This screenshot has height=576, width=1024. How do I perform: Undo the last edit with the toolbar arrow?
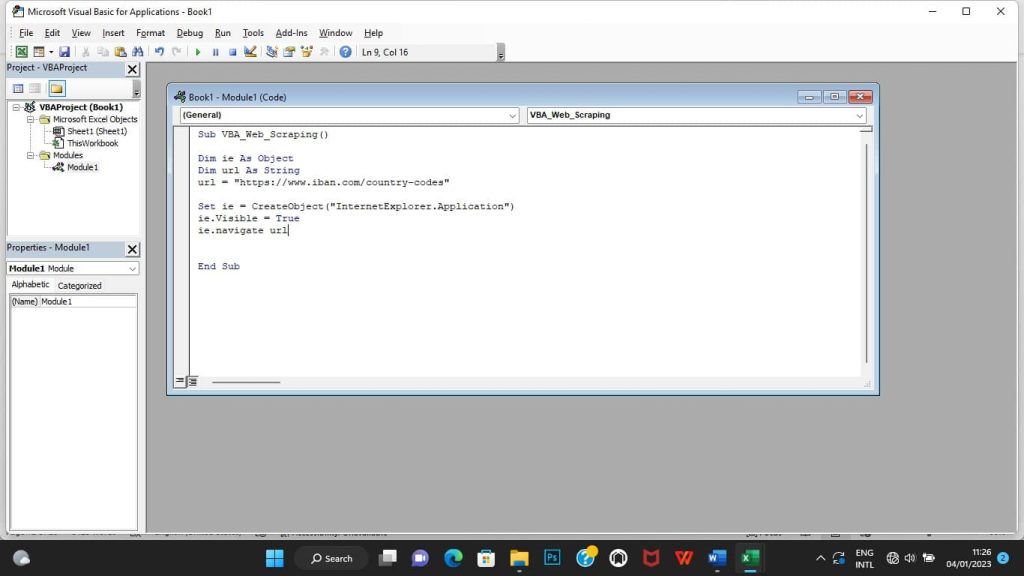pos(159,52)
